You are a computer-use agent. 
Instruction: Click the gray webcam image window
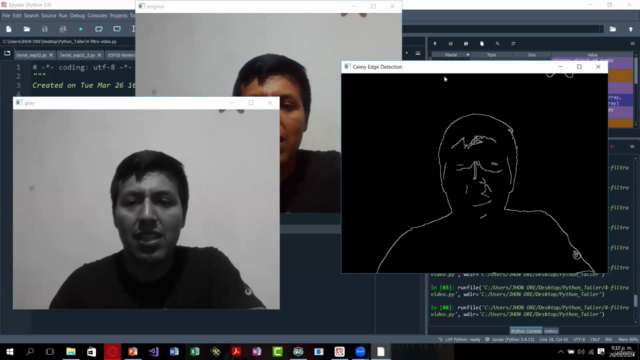(146, 209)
